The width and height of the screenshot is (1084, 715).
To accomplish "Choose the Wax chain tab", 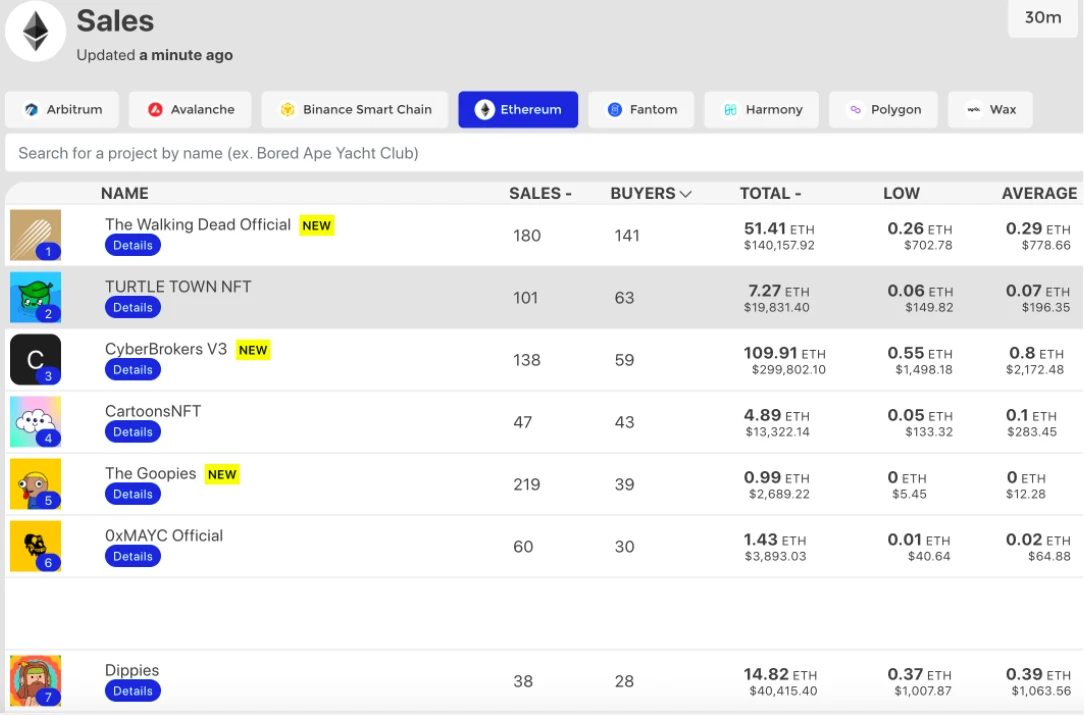I will [x=991, y=109].
